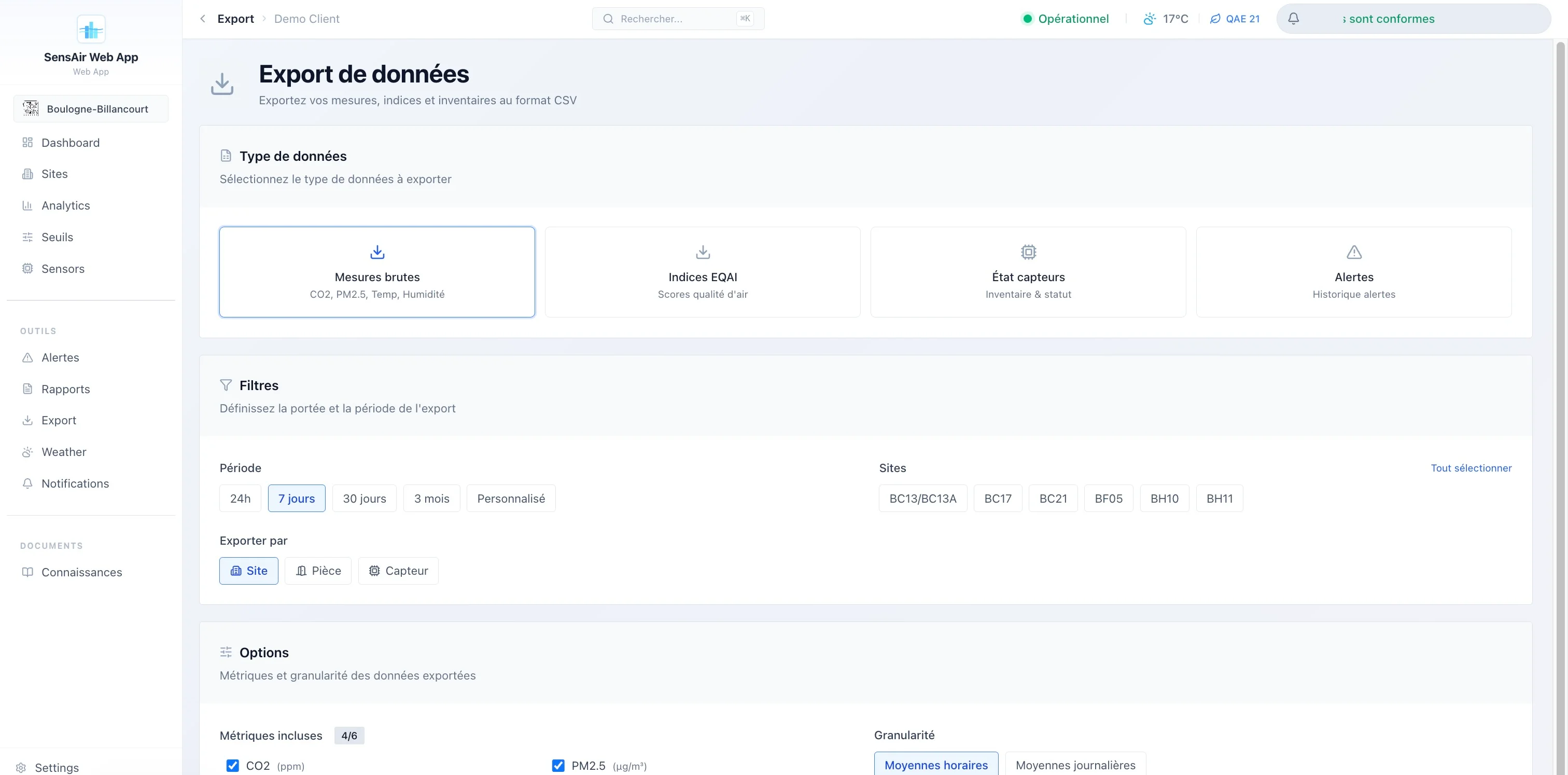The height and width of the screenshot is (775, 1568).
Task: Click the Dashboard grid icon in sidebar
Action: (x=27, y=143)
